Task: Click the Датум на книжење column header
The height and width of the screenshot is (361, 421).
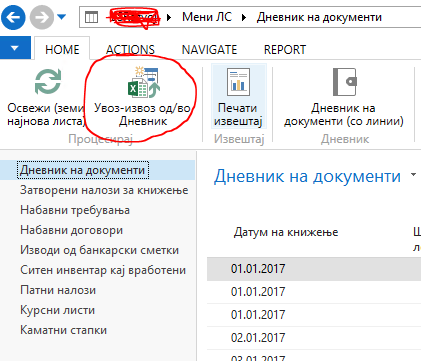Action: (x=286, y=232)
